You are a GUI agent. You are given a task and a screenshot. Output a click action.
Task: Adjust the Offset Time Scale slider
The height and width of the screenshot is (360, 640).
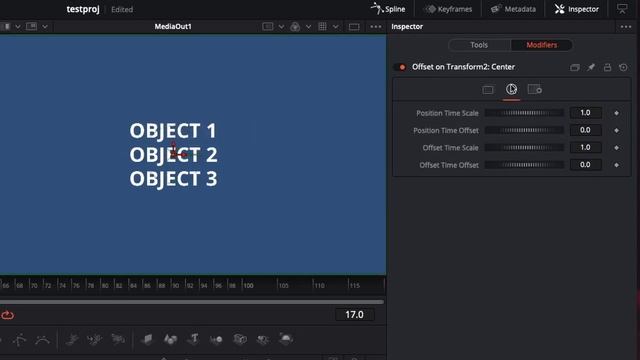[x=524, y=148]
